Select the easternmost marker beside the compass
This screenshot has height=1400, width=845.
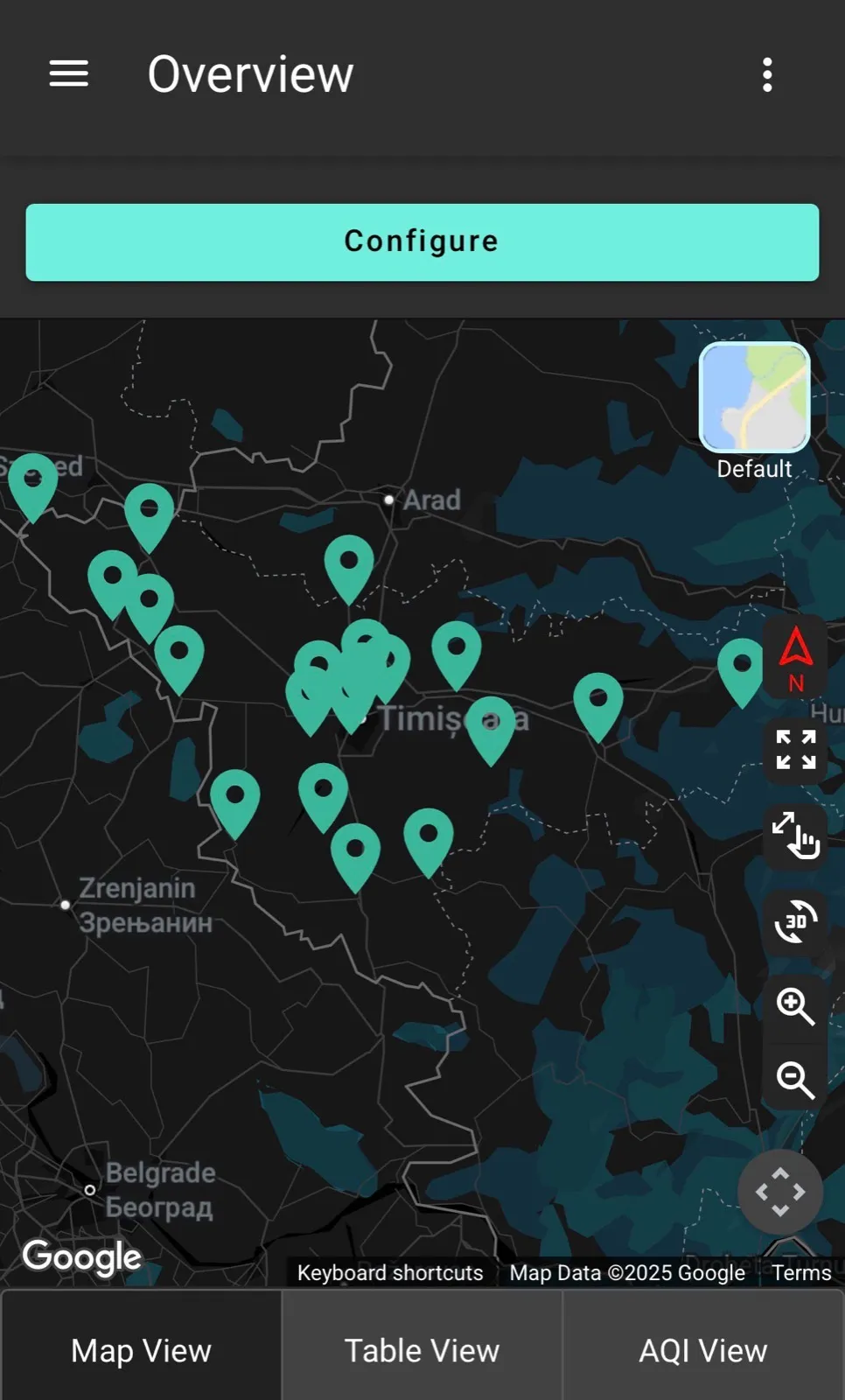tap(742, 673)
